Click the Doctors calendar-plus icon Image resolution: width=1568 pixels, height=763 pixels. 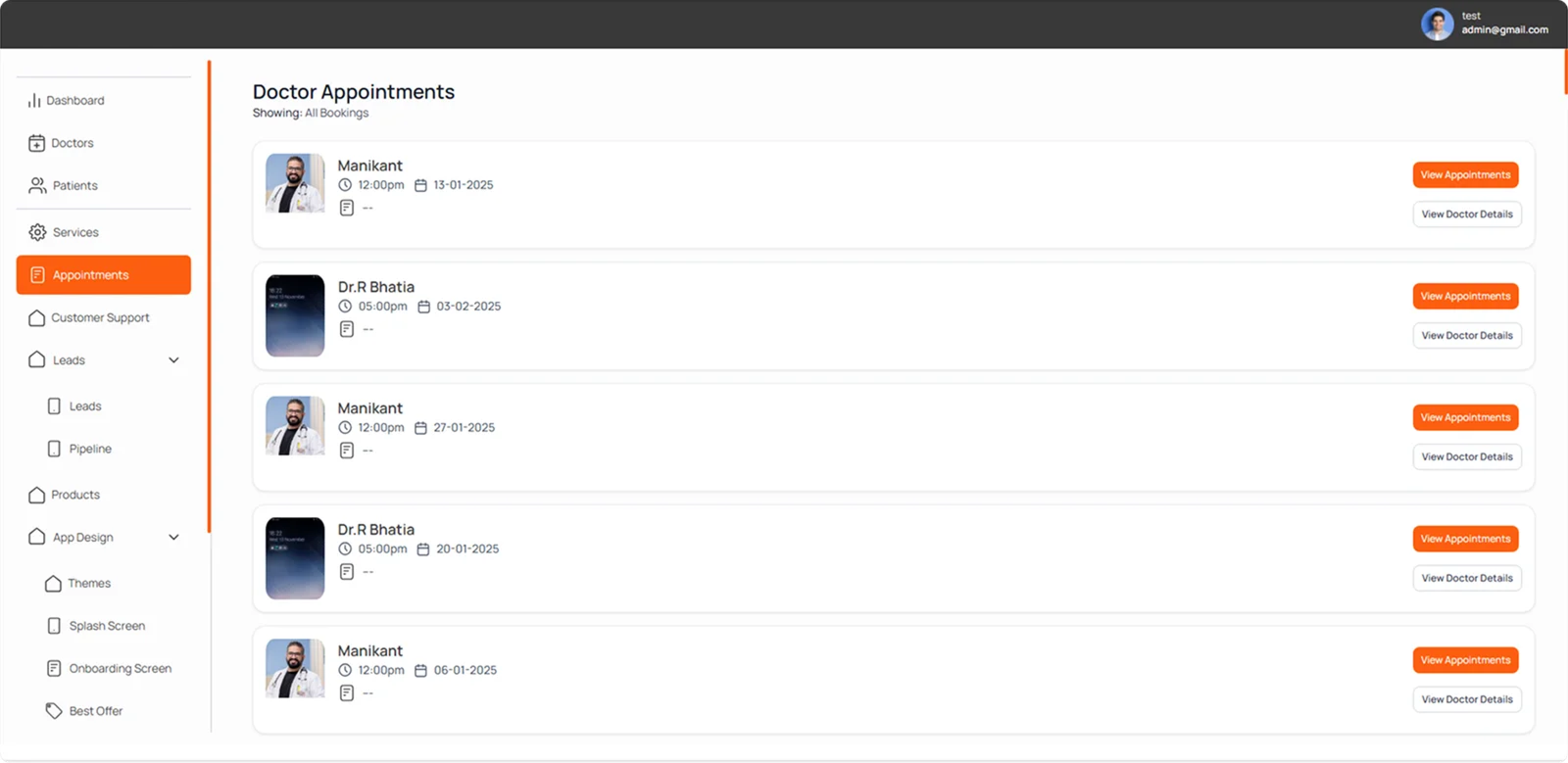[36, 143]
